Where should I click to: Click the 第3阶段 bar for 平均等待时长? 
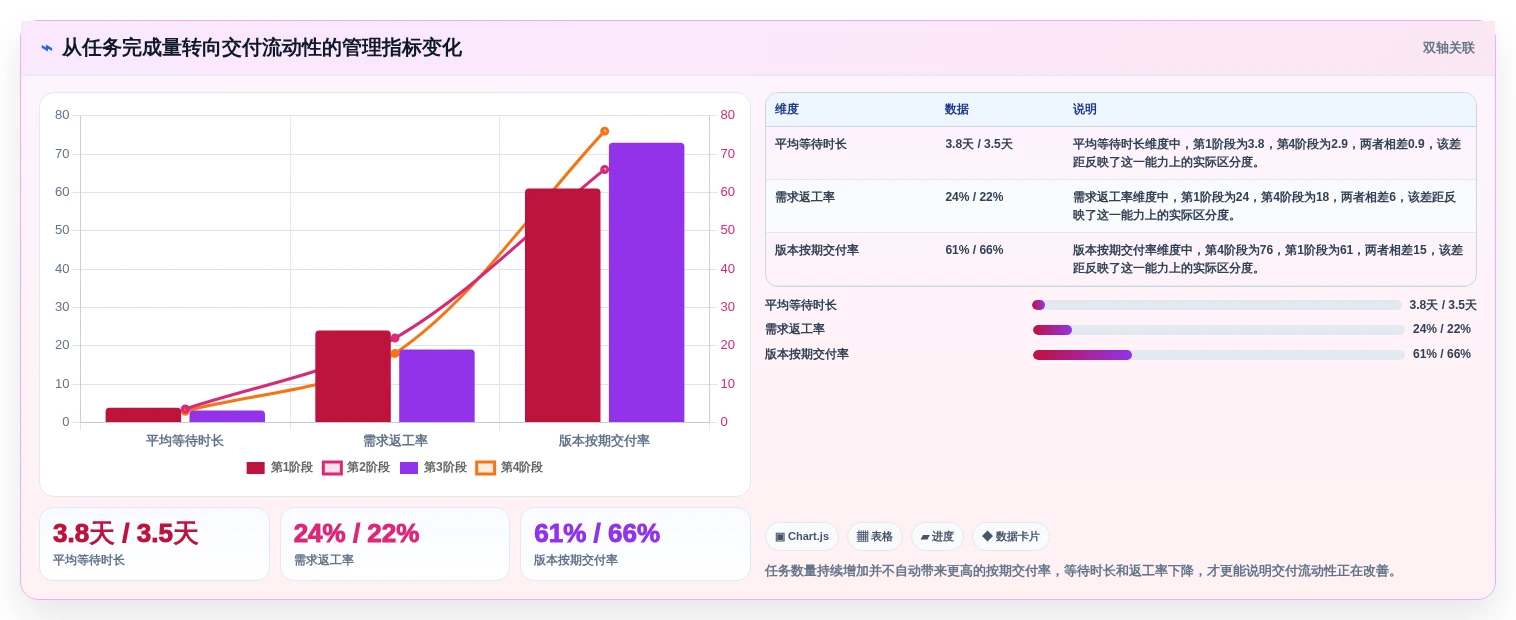tap(227, 417)
